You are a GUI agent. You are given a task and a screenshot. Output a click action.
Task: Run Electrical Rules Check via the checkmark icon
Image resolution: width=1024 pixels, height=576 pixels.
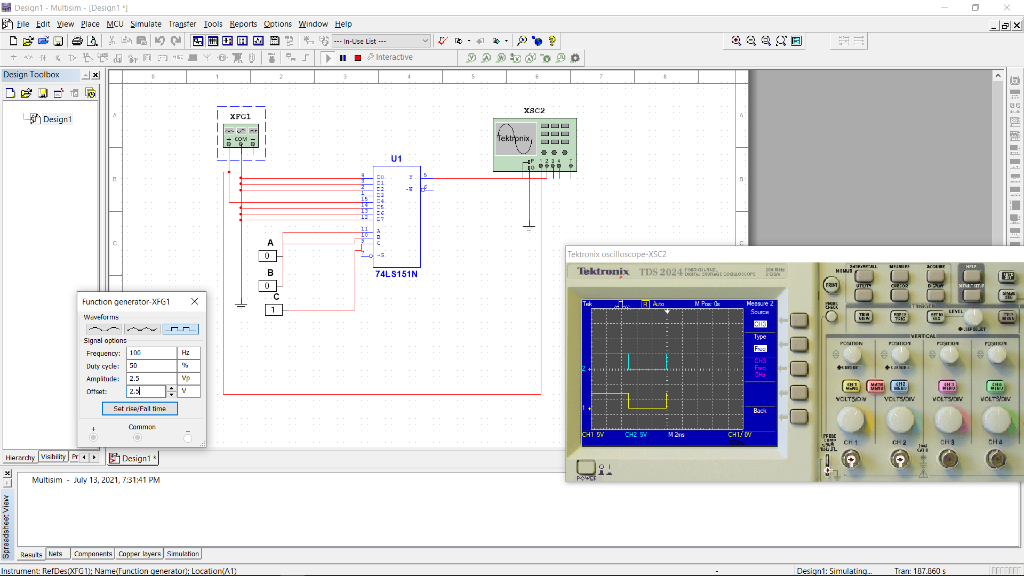coord(442,41)
